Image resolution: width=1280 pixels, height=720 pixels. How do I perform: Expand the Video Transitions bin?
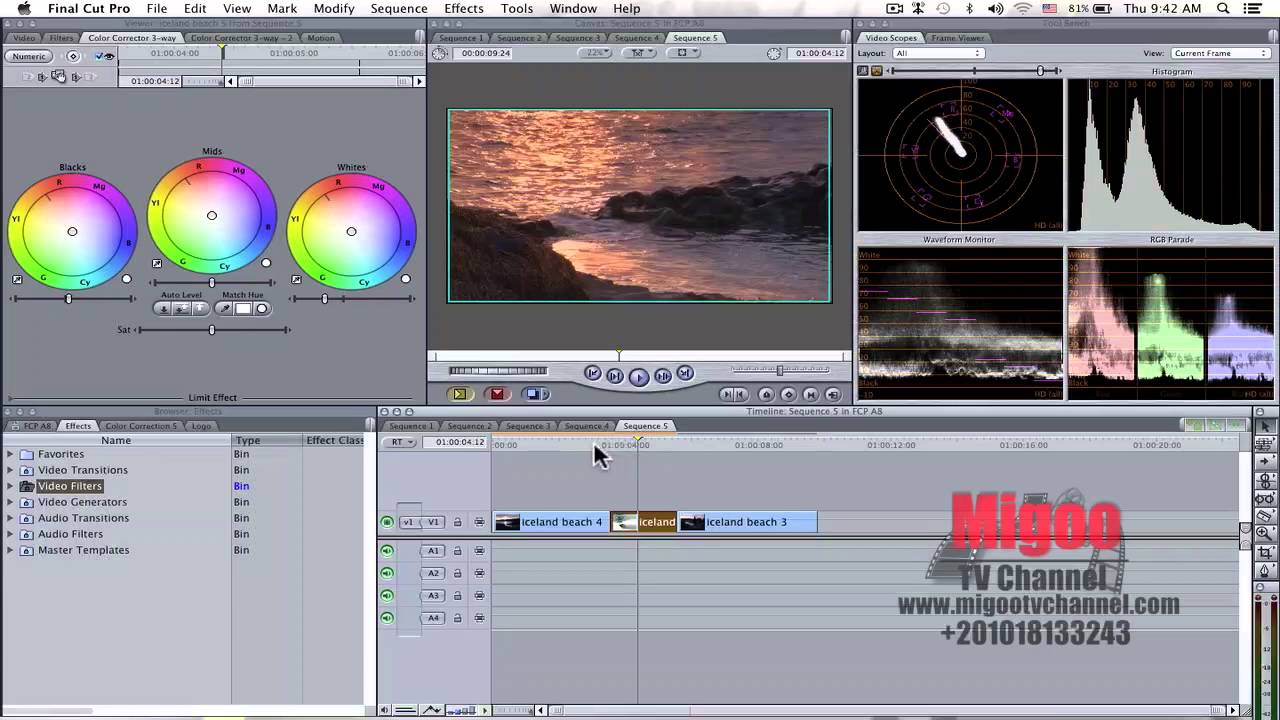pos(10,470)
